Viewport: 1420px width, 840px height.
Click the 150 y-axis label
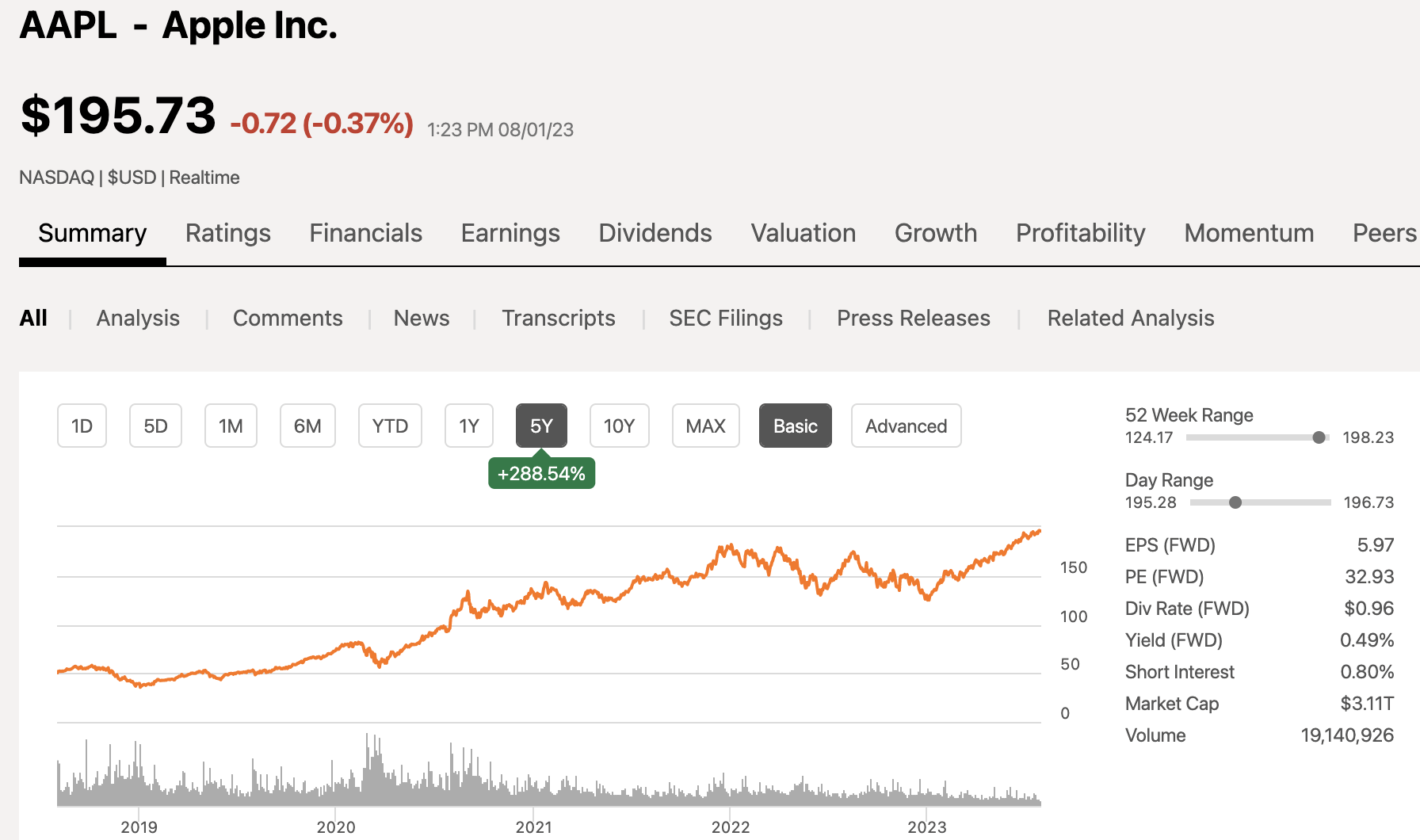[x=1074, y=567]
